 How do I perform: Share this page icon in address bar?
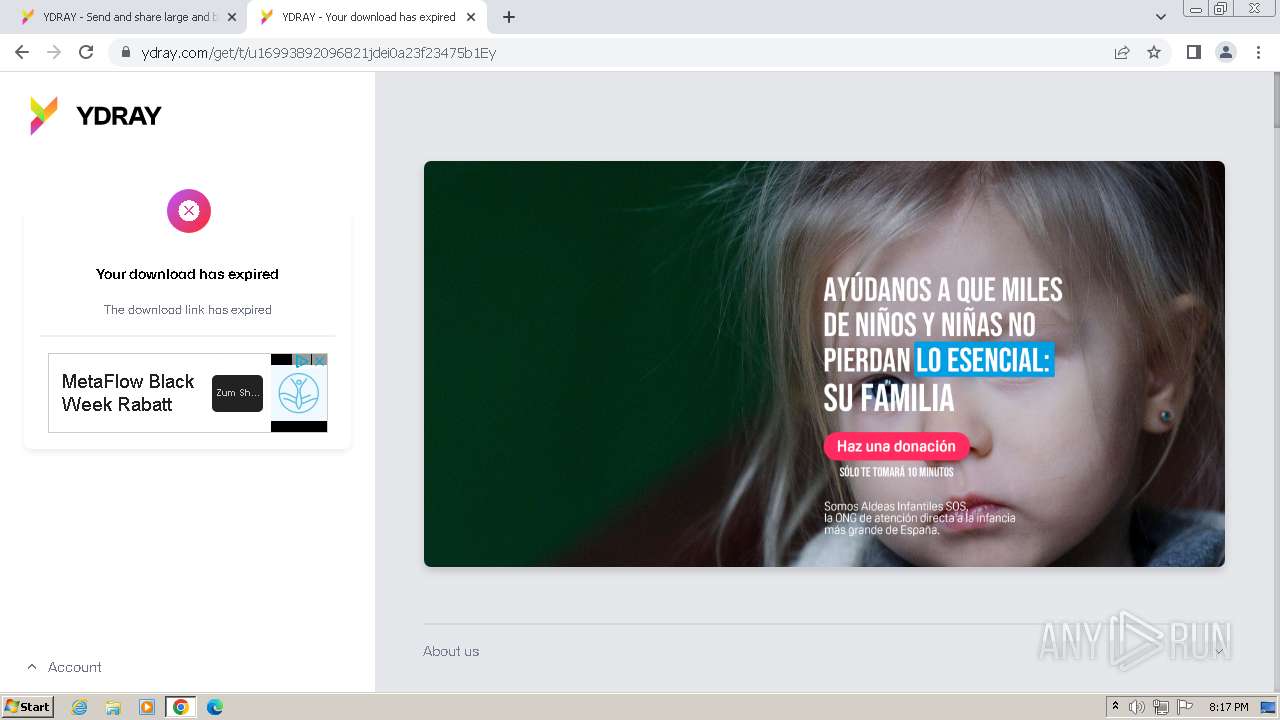coord(1122,53)
